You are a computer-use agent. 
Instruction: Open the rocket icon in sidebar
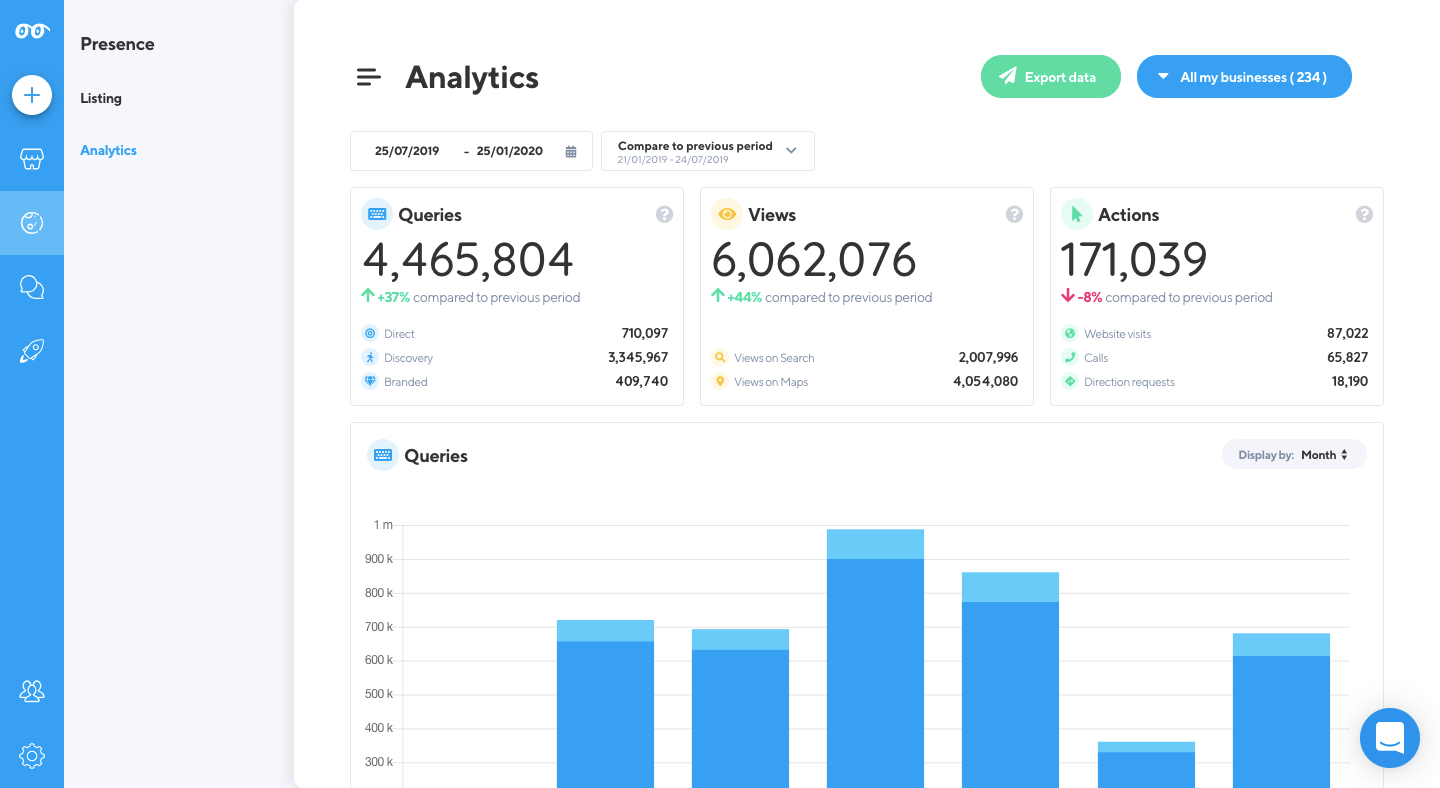pyautogui.click(x=32, y=351)
